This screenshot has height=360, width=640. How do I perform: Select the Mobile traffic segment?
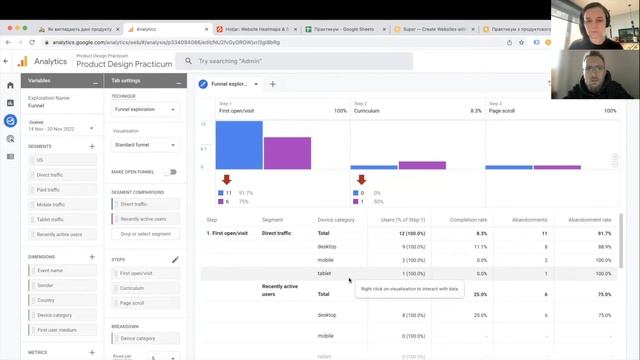[x=62, y=204]
